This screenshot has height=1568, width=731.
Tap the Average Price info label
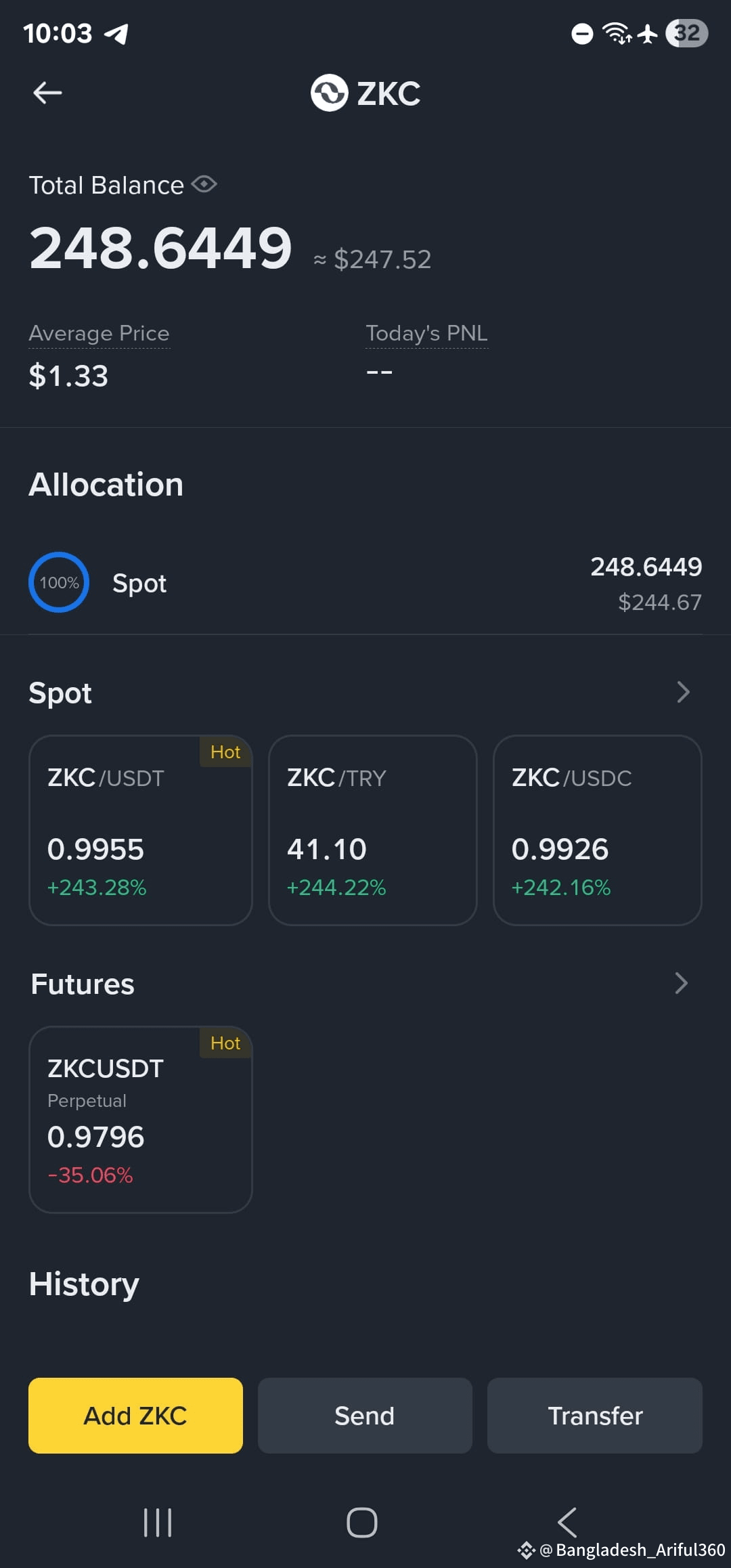99,334
